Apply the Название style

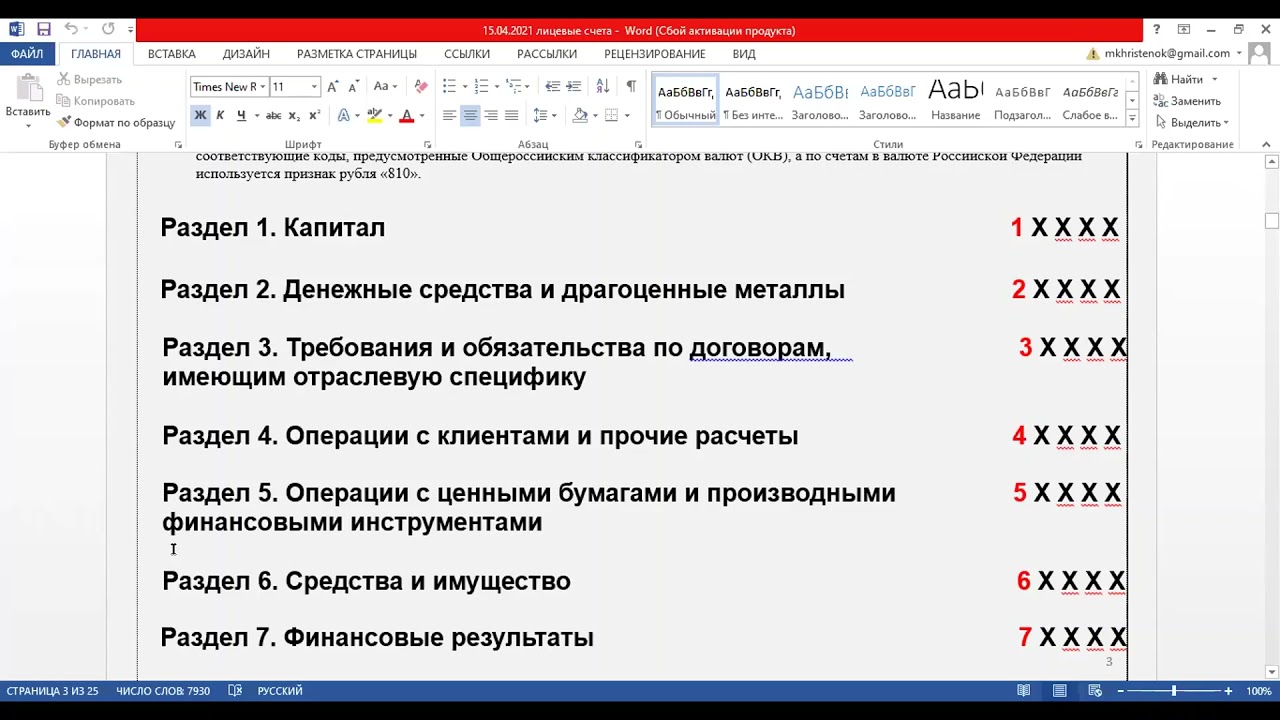[956, 101]
